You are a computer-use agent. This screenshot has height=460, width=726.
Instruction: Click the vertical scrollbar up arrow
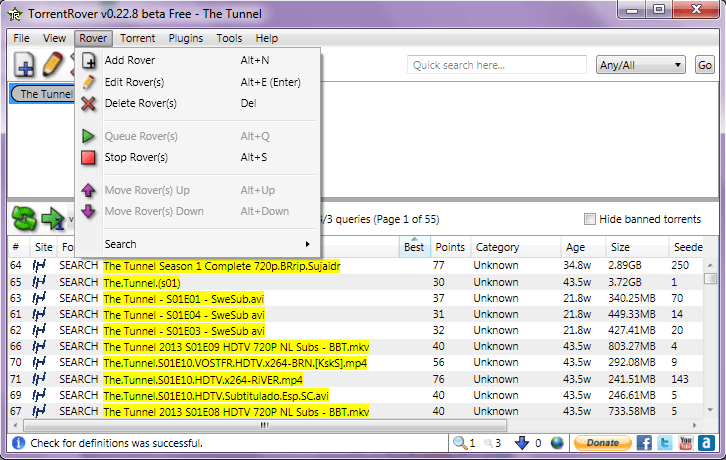(x=710, y=265)
